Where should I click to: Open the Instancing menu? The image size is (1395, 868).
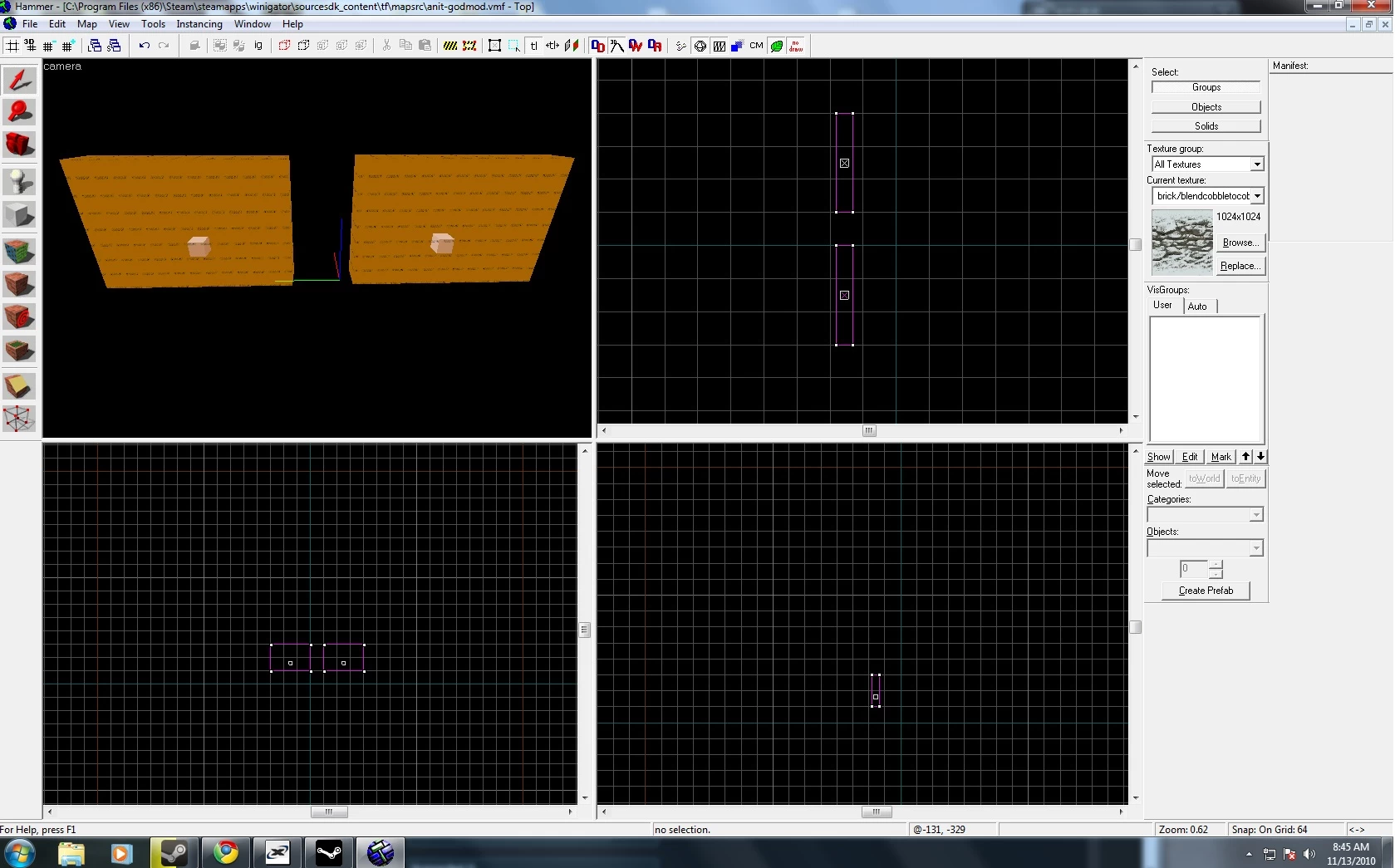[199, 24]
